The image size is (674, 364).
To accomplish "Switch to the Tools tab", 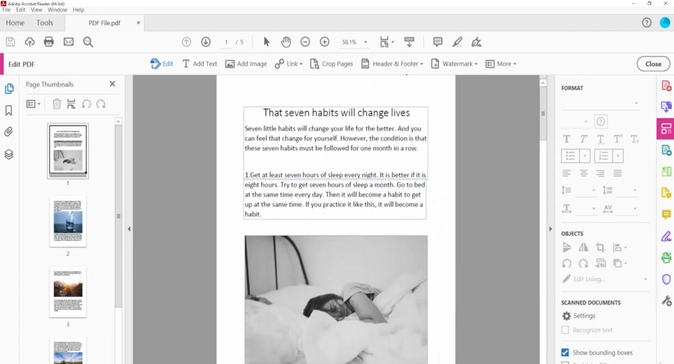I will click(45, 23).
